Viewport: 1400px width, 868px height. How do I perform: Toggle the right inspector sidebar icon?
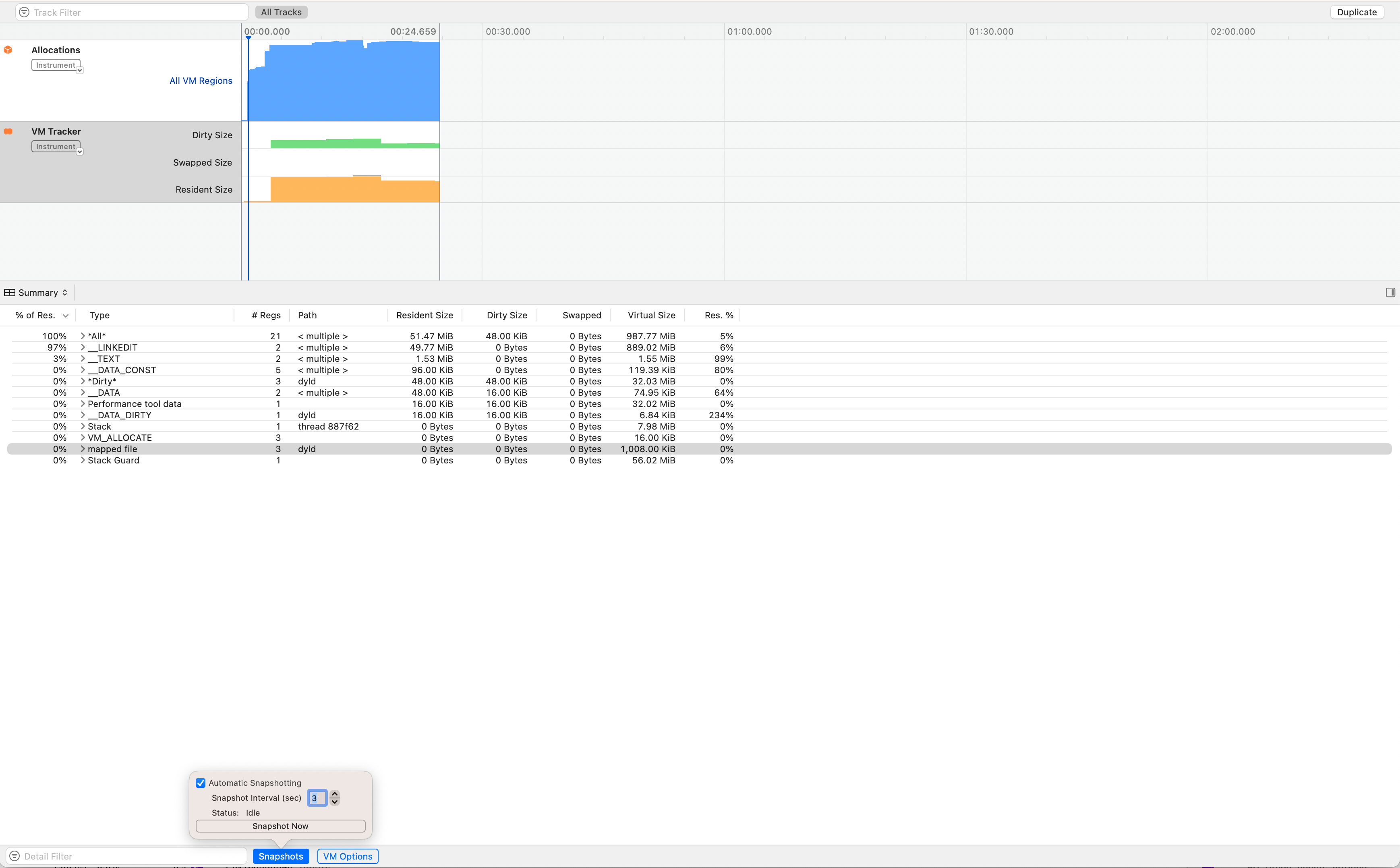tap(1390, 293)
